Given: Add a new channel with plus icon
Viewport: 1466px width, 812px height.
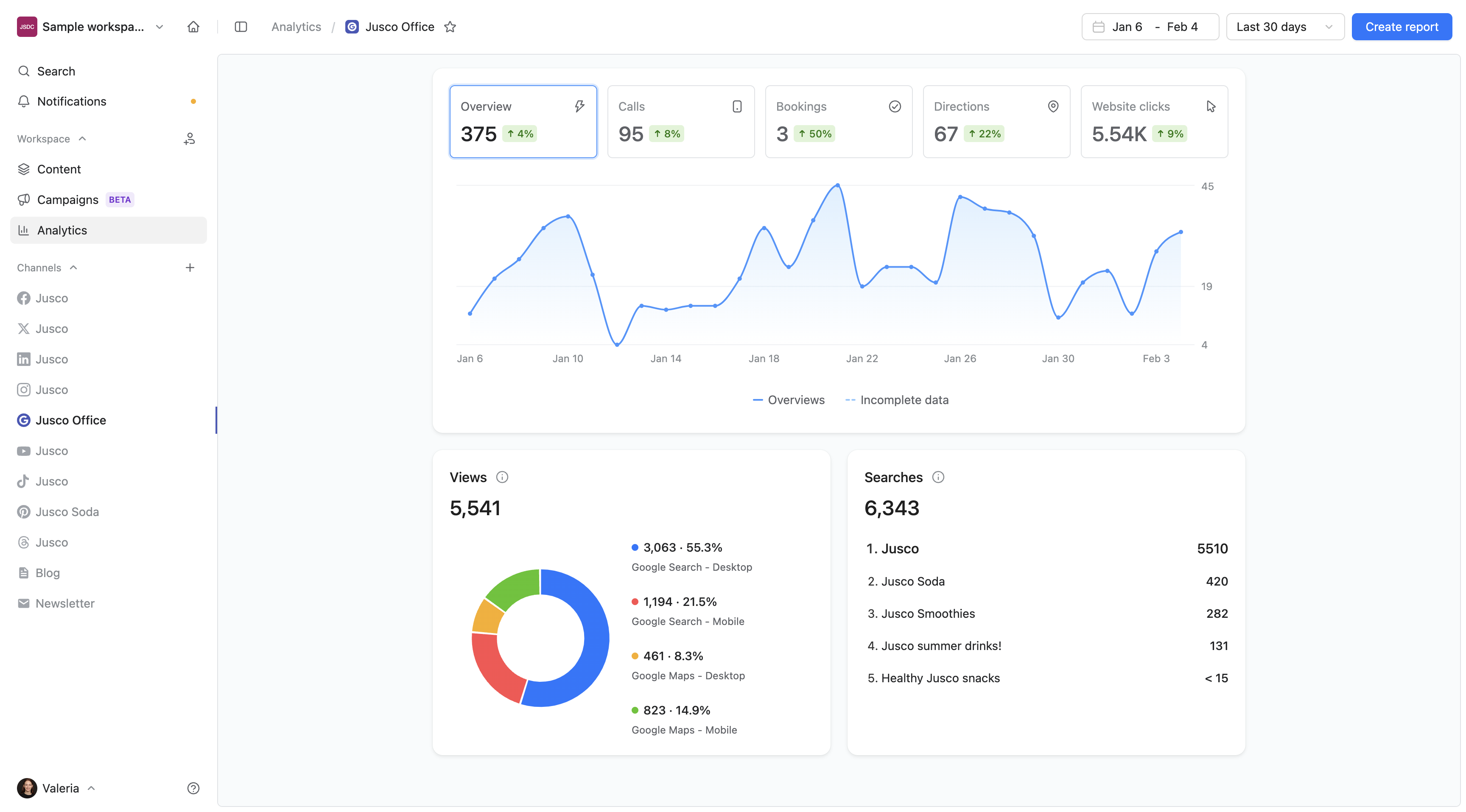Looking at the screenshot, I should 190,268.
